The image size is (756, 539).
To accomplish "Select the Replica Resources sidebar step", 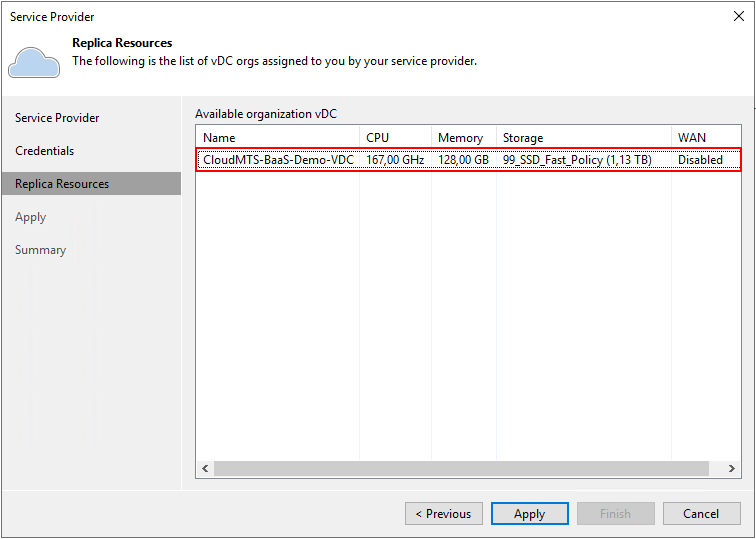I will pyautogui.click(x=62, y=184).
